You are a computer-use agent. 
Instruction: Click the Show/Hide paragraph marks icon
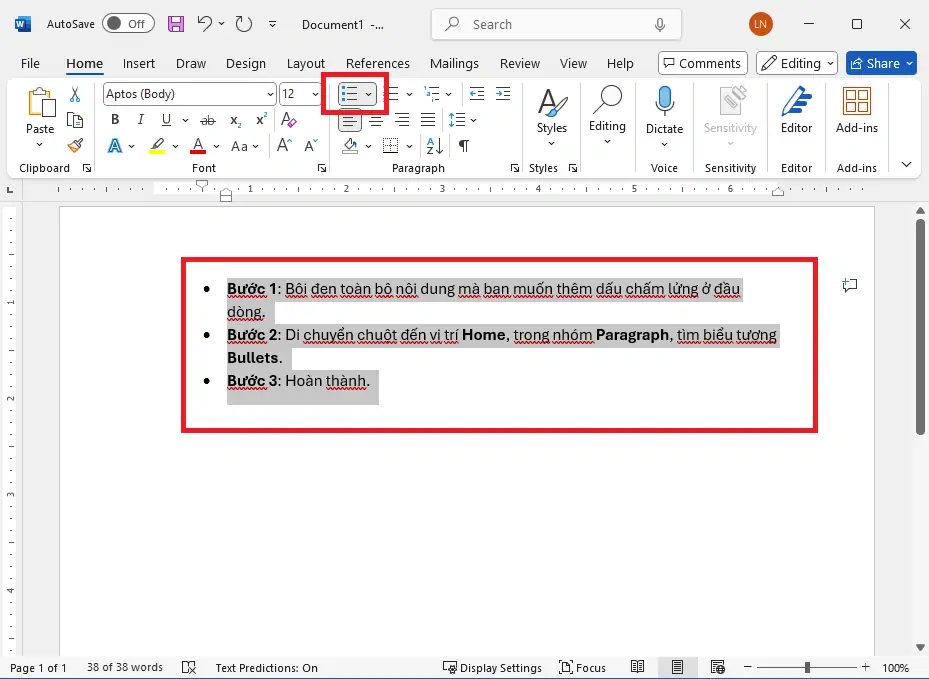[464, 146]
